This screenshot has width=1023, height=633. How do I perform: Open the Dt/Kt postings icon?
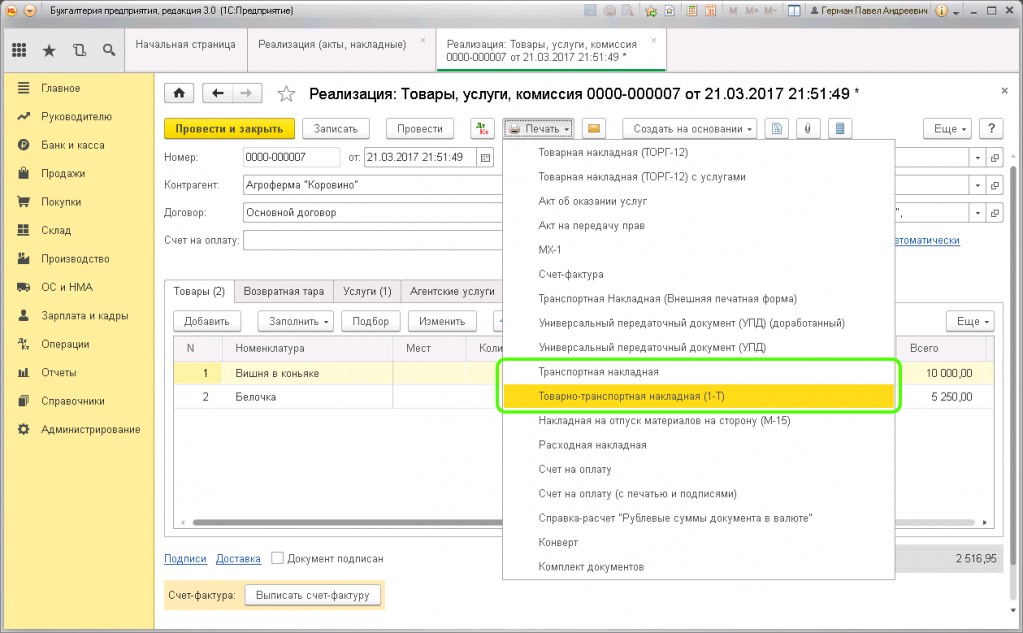tap(483, 129)
